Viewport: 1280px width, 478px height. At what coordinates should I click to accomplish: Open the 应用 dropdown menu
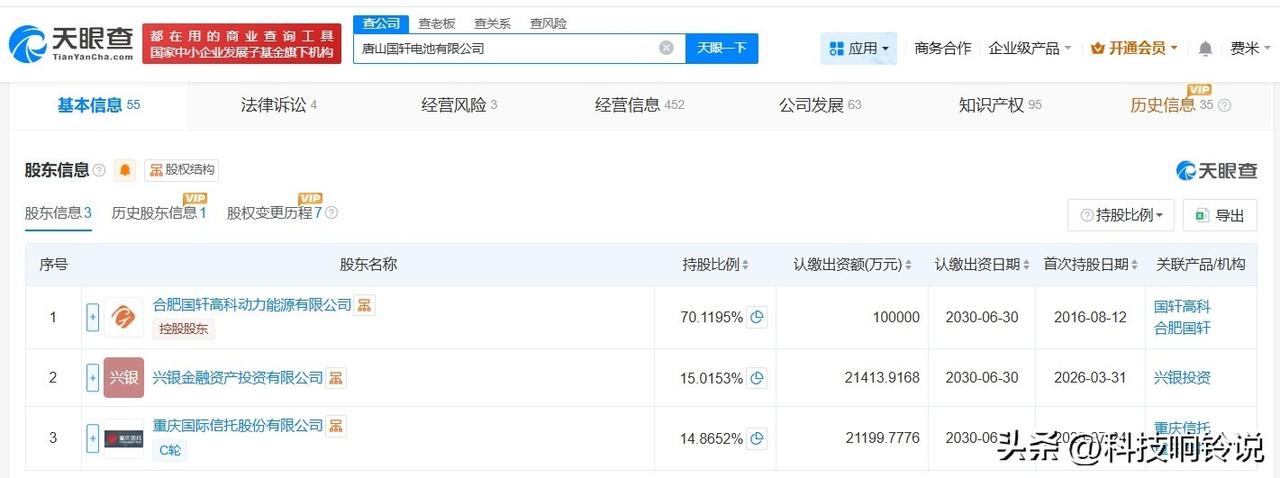tap(859, 48)
